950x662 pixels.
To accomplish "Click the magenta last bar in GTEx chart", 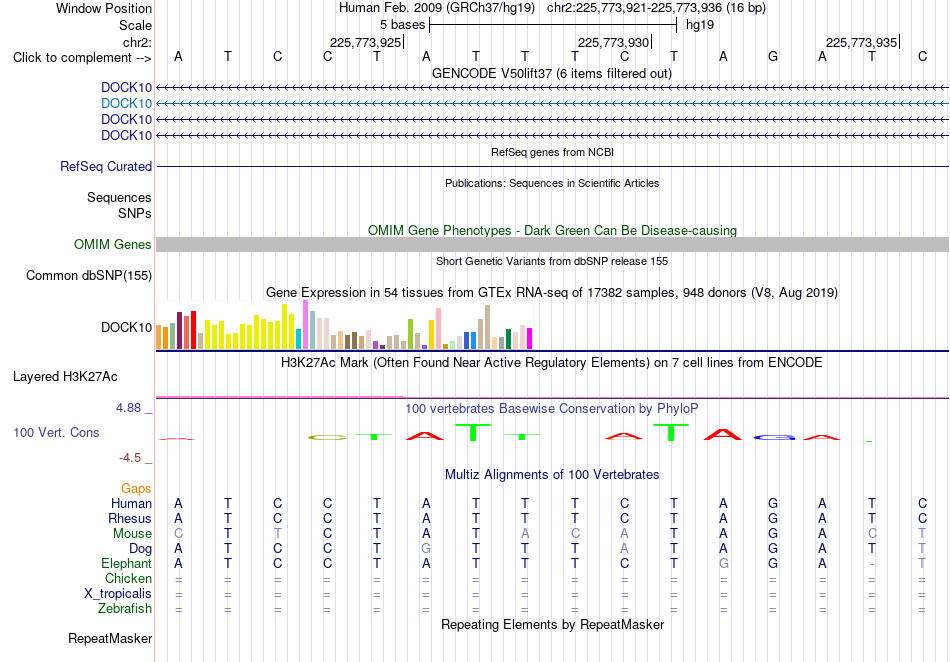I will tap(530, 339).
